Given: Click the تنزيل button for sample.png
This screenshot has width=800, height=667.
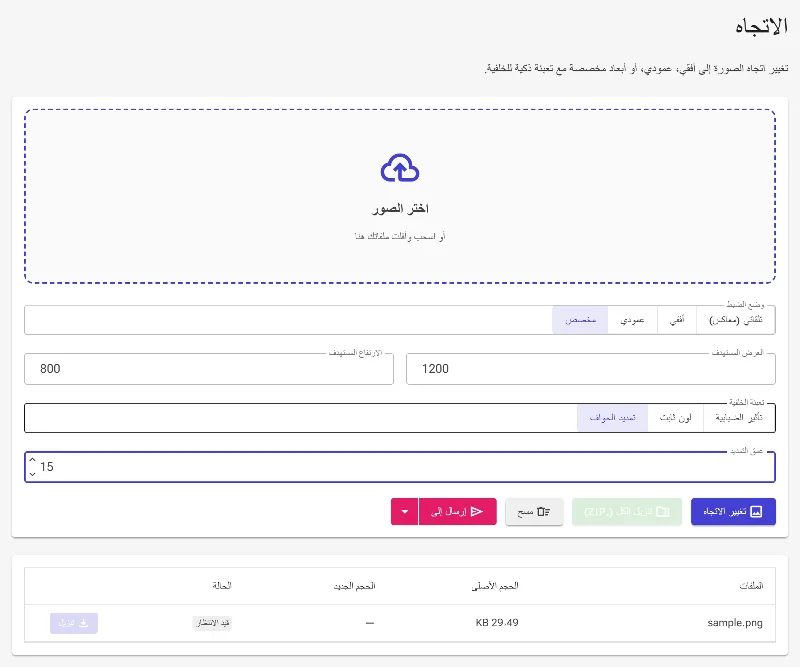Looking at the screenshot, I should [74, 623].
